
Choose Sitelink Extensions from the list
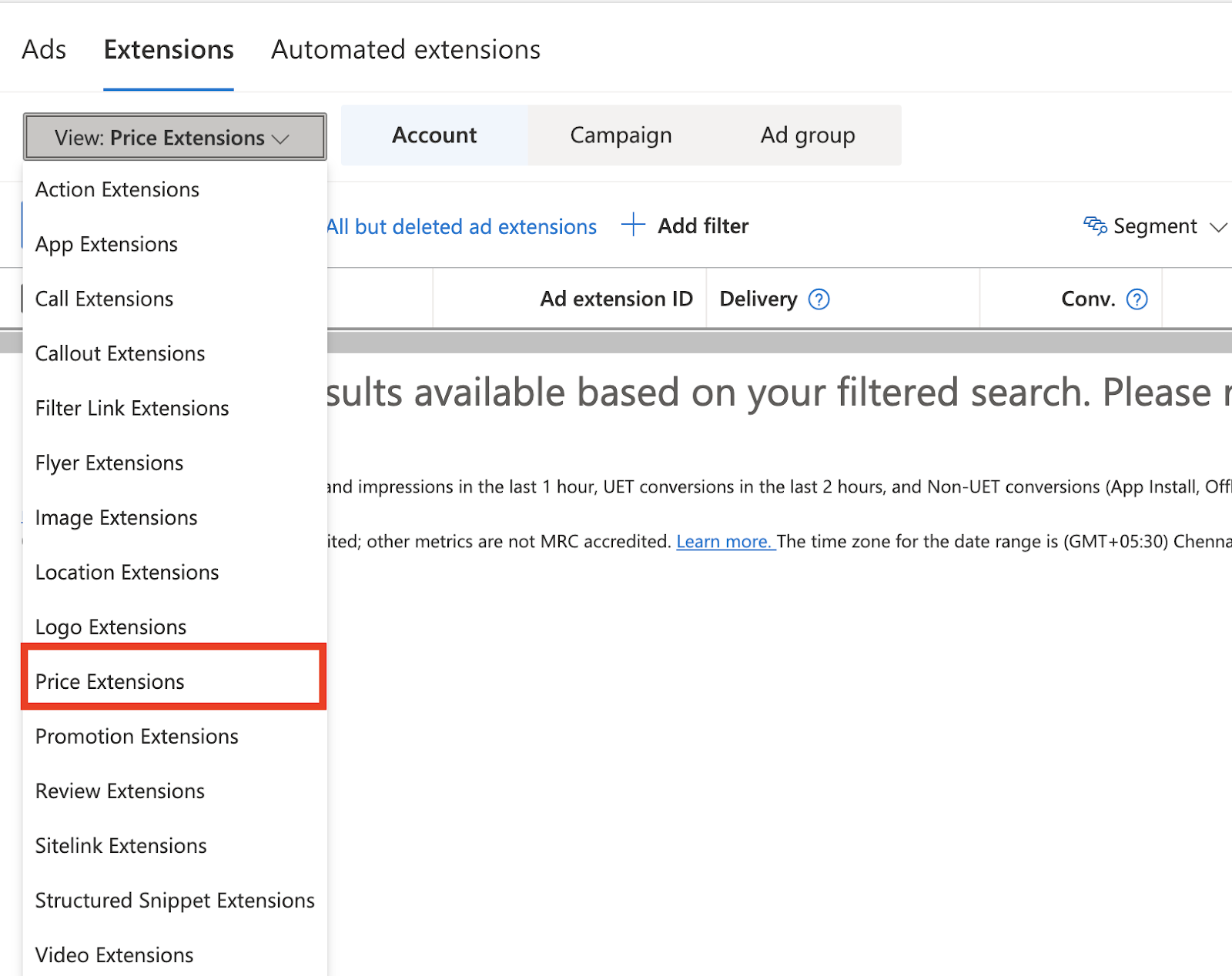[x=121, y=846]
